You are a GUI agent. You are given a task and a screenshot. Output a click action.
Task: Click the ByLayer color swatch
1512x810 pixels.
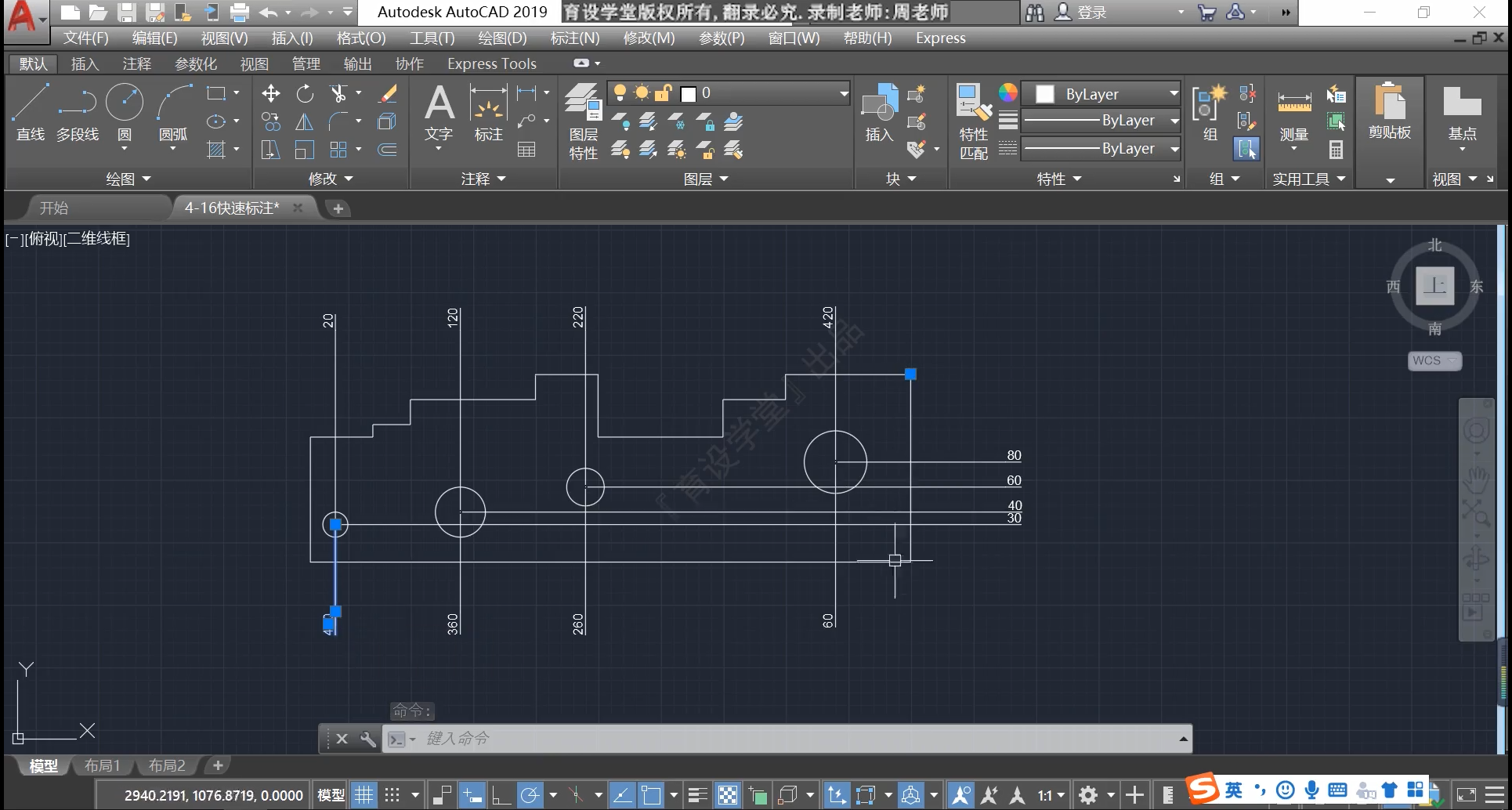point(1044,94)
